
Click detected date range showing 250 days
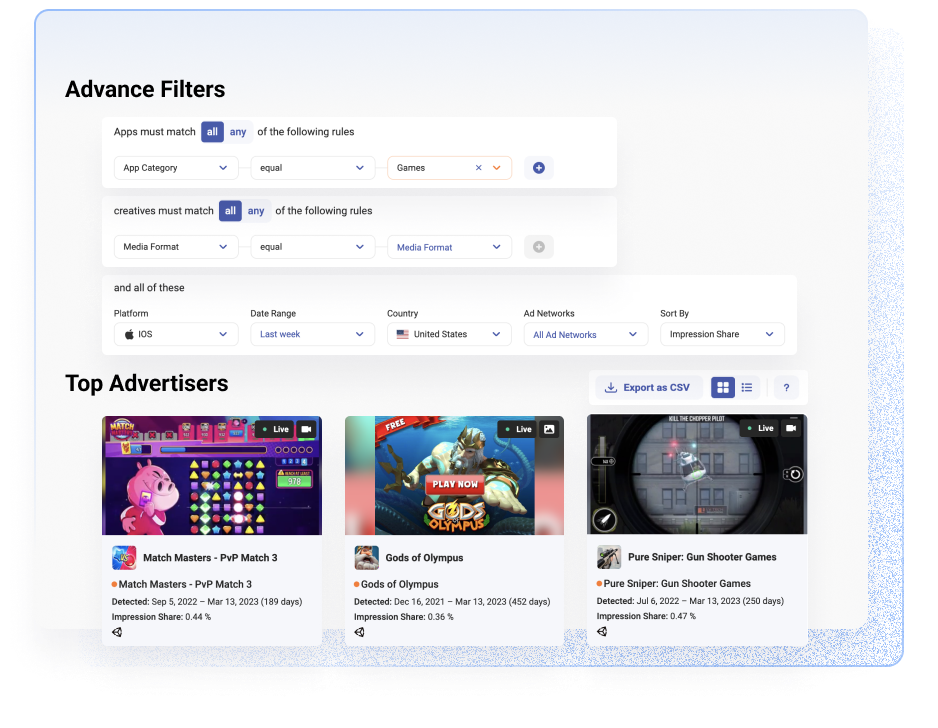(x=690, y=601)
